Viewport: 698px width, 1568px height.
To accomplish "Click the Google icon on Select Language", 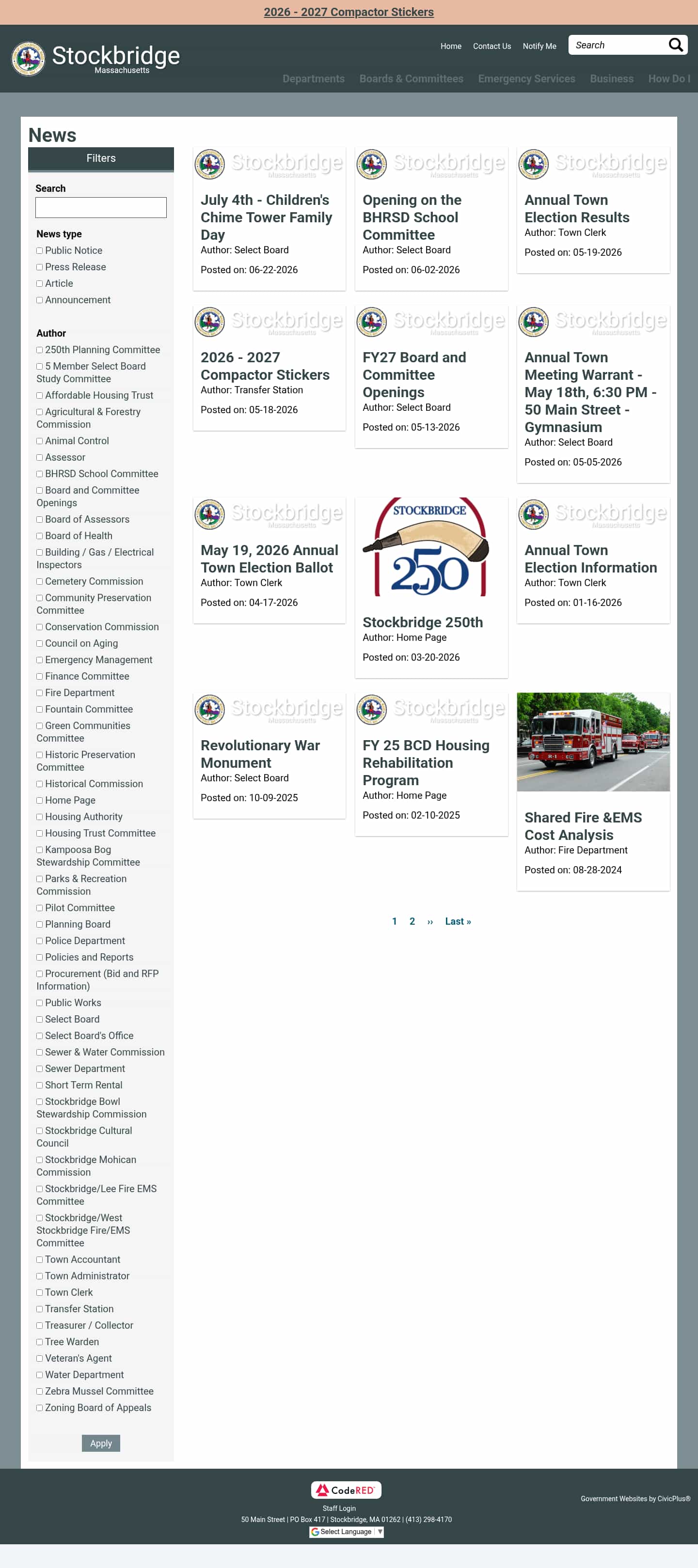I will (315, 1532).
